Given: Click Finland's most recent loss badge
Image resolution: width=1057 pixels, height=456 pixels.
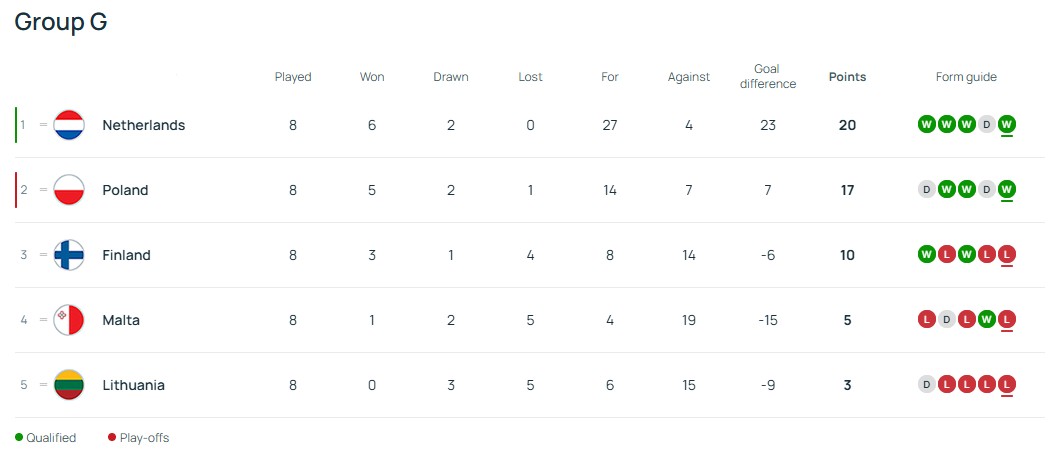Looking at the screenshot, I should (x=1007, y=255).
